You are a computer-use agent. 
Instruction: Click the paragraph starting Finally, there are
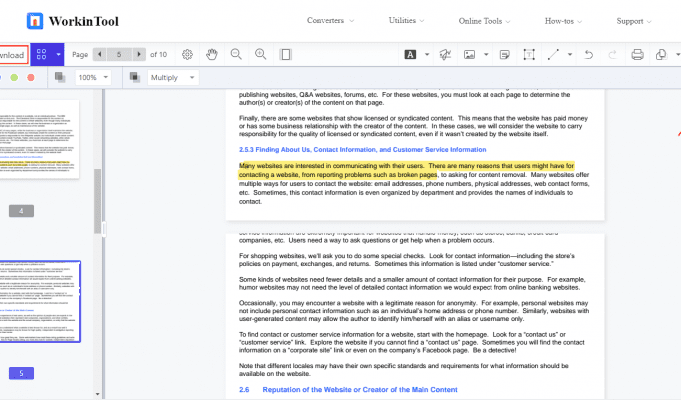coord(413,126)
